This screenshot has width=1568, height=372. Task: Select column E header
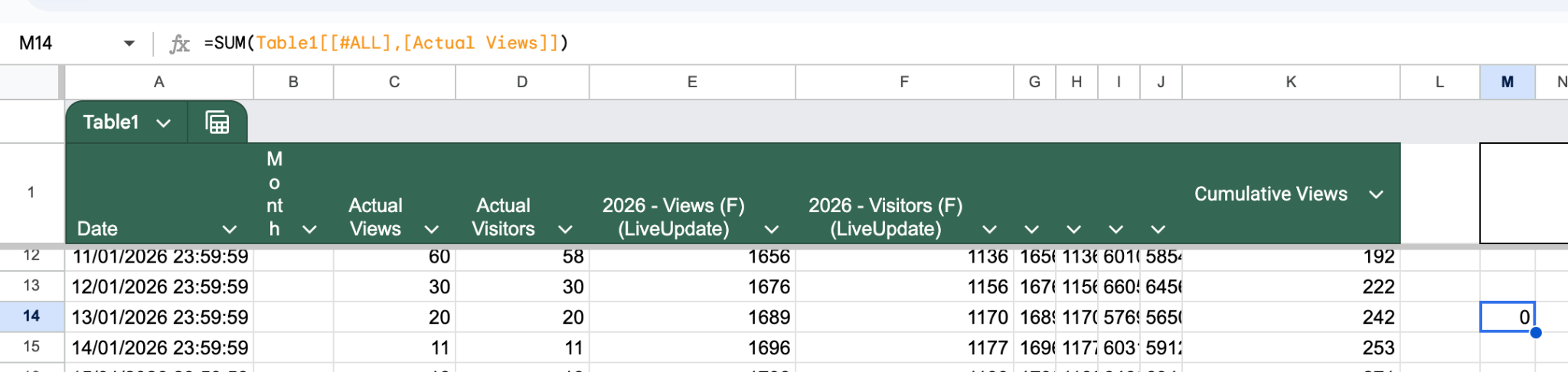(x=692, y=82)
